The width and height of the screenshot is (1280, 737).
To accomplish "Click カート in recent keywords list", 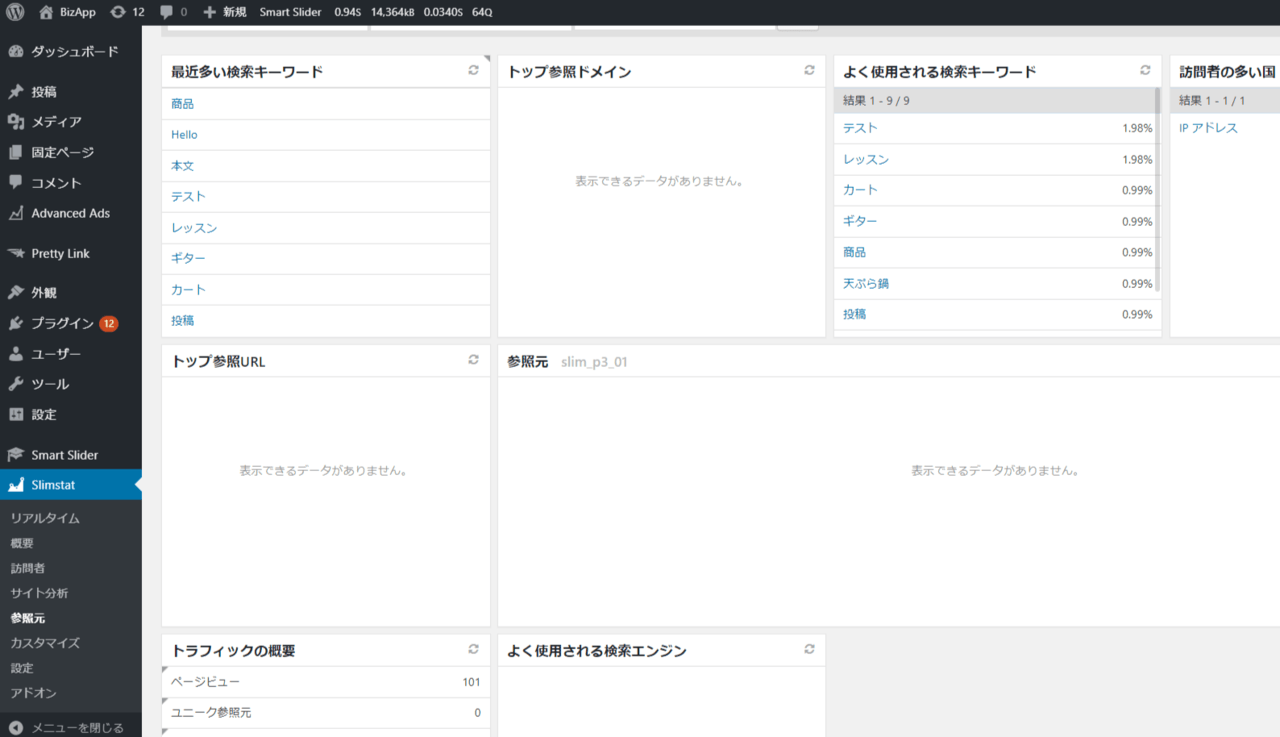I will pos(189,290).
